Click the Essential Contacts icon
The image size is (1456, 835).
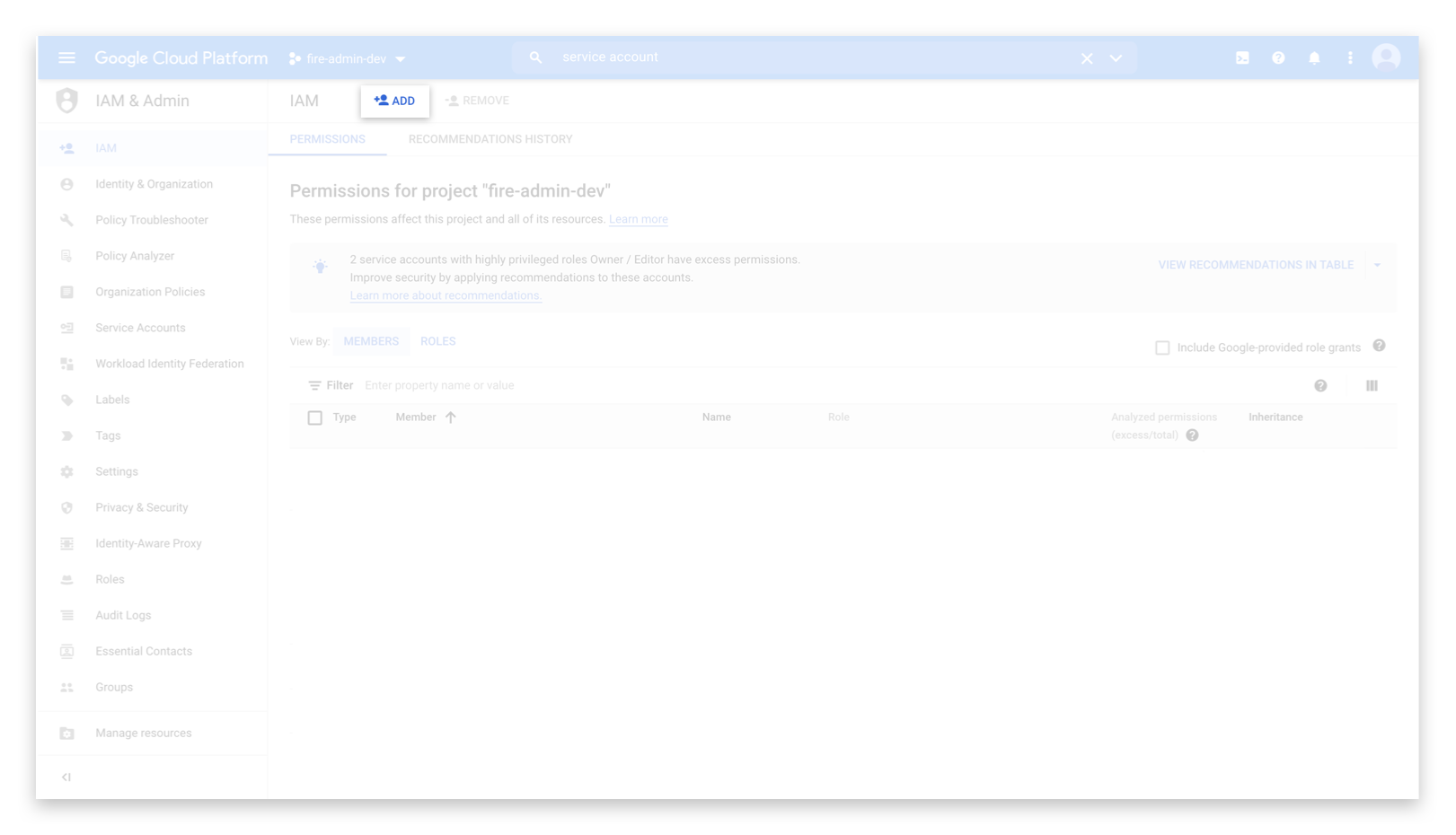click(x=66, y=651)
